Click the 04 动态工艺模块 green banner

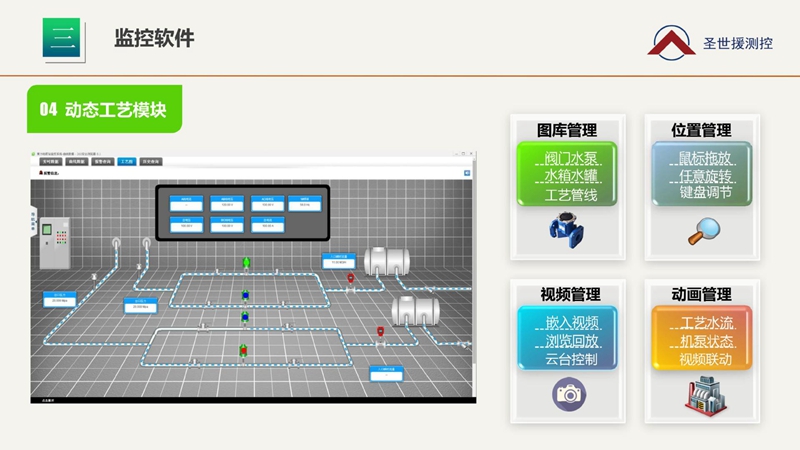point(105,109)
